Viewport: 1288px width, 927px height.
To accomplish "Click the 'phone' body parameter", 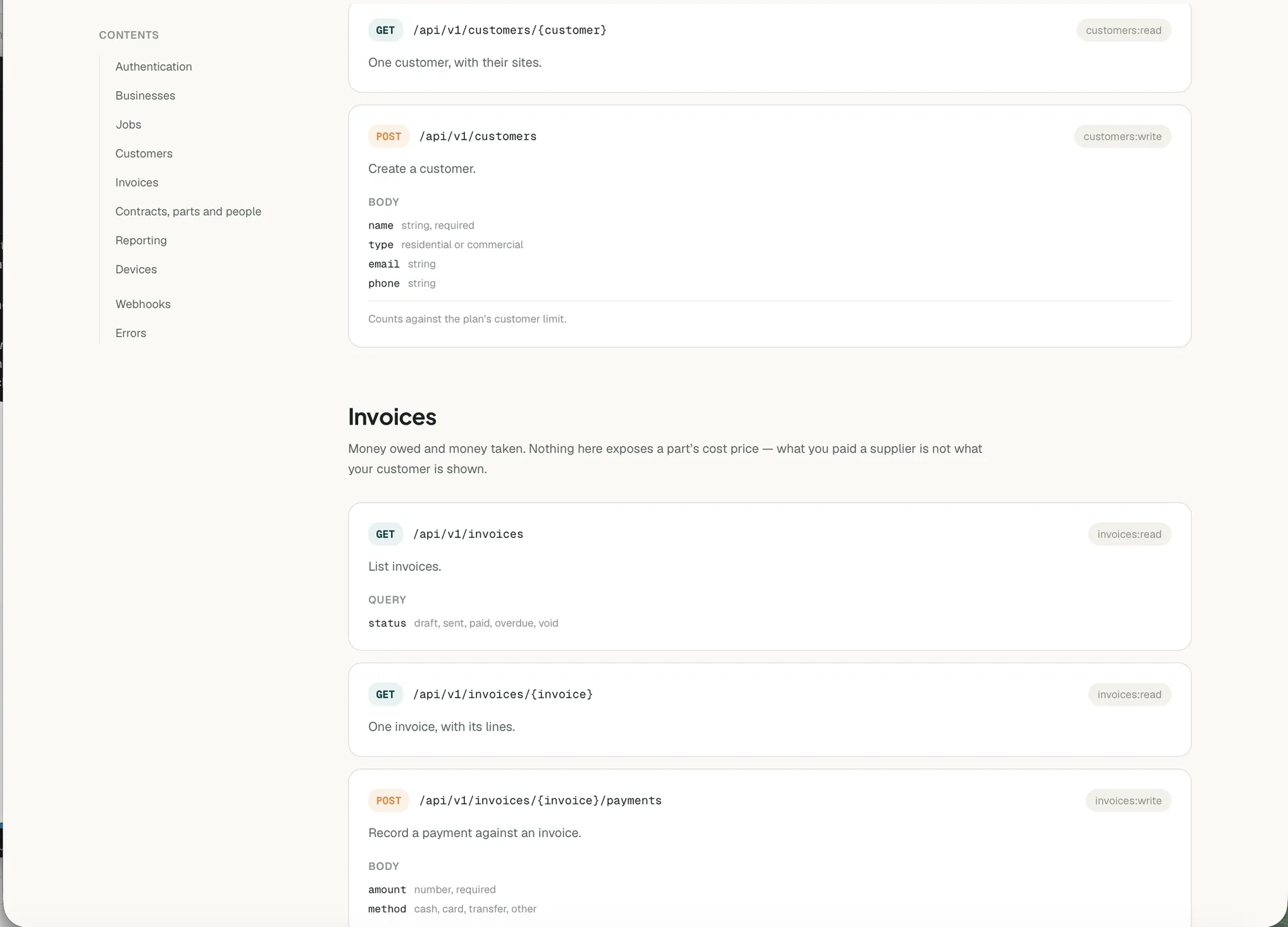I will pyautogui.click(x=384, y=284).
